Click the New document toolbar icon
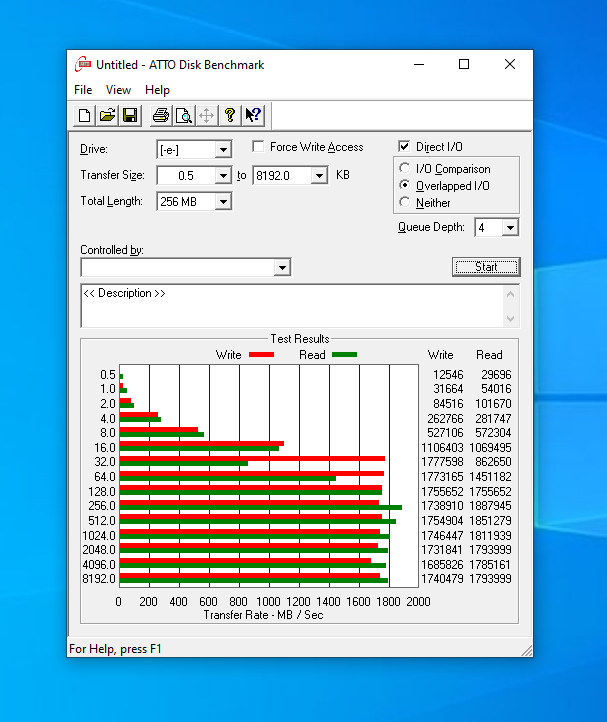The height and width of the screenshot is (722, 607). [85, 116]
